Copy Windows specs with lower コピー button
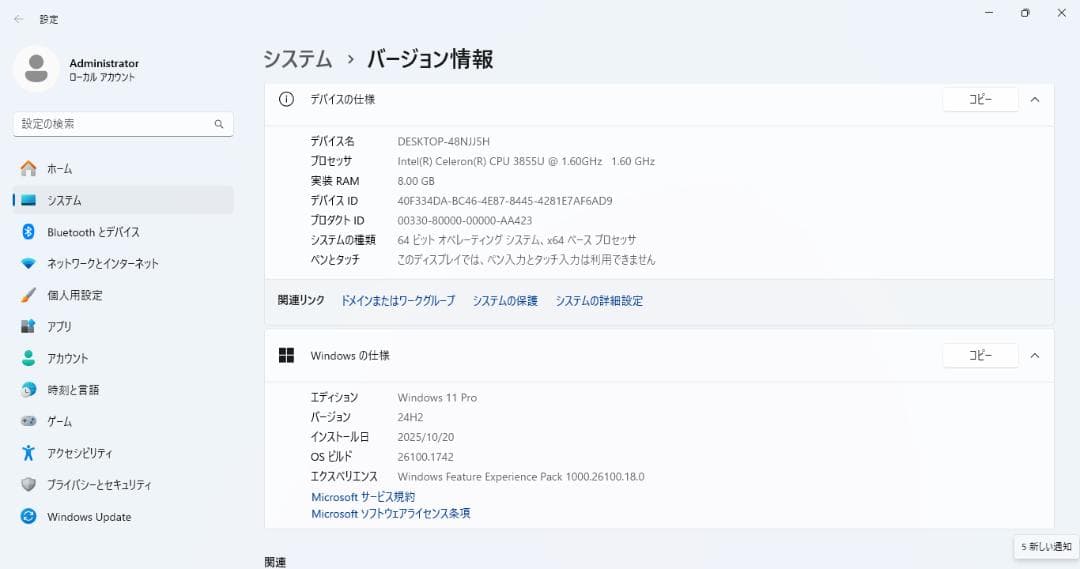 (980, 355)
